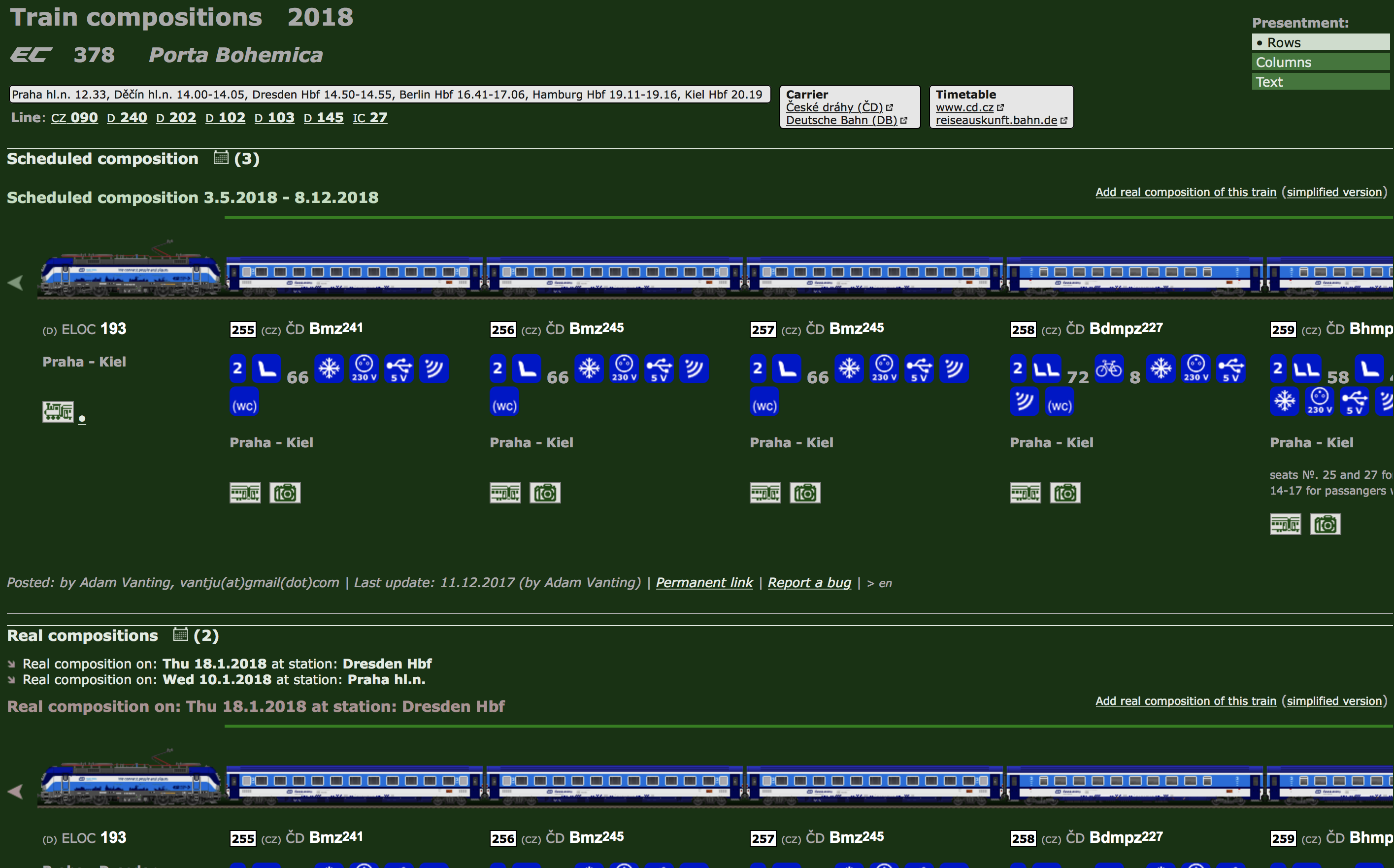Click lower Add real composition of this train
This screenshot has height=868, width=1394.
point(1186,701)
